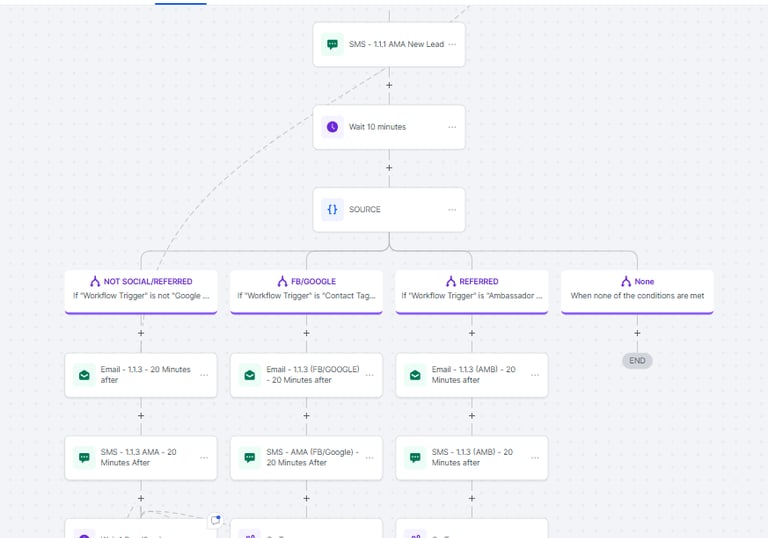Add step below SMS 1.1.1 AMA New Lead
768x538 pixels.
(389, 85)
